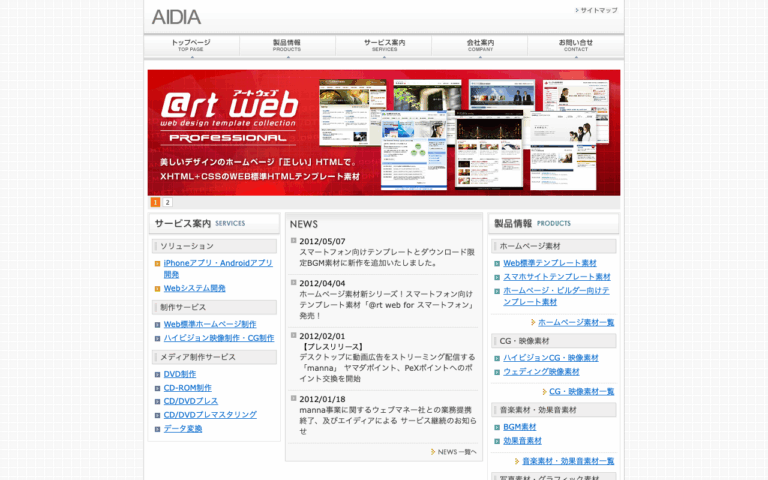Click the 2012/02/01 news date
This screenshot has height=480, width=768.
(322, 336)
